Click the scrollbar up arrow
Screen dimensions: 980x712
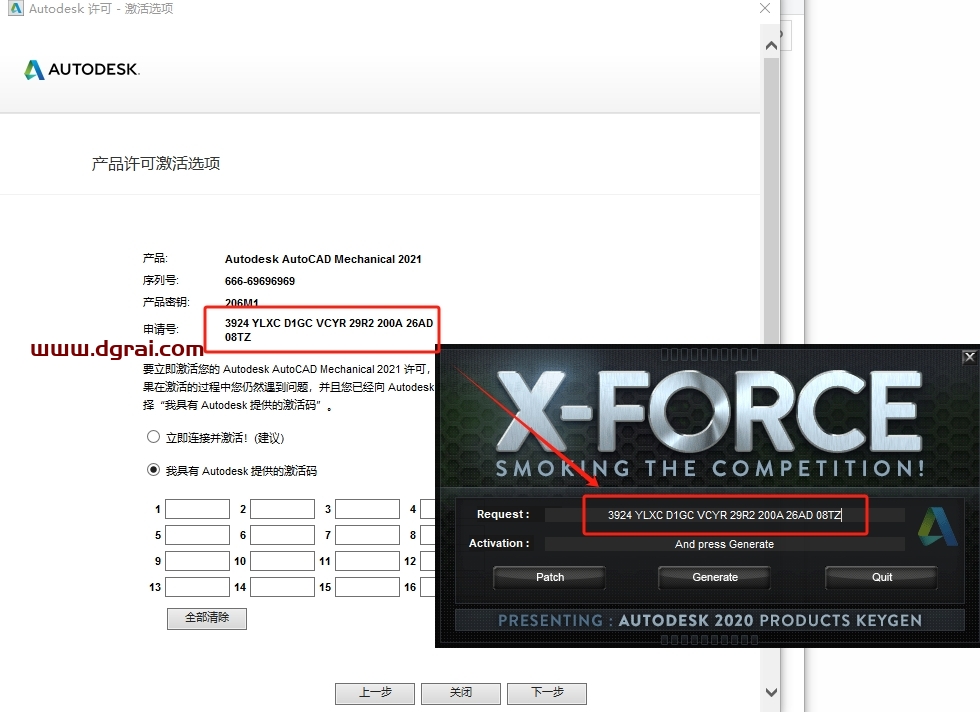point(771,46)
